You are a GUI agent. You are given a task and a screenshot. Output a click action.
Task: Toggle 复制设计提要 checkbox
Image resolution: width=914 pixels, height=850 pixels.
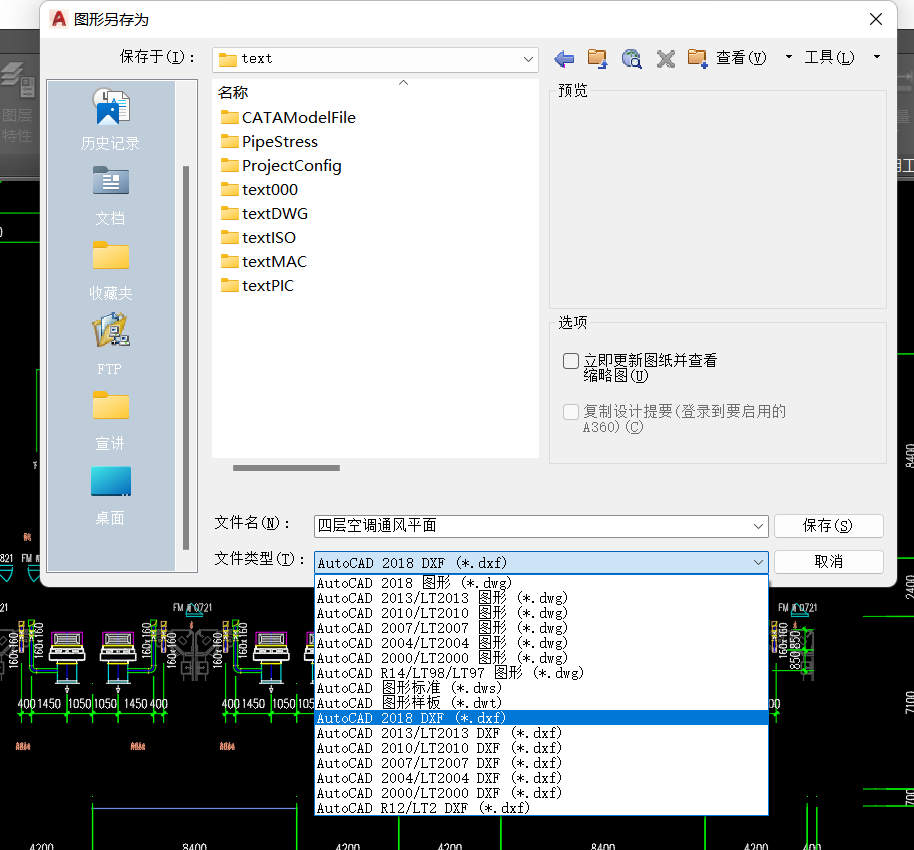click(x=571, y=412)
